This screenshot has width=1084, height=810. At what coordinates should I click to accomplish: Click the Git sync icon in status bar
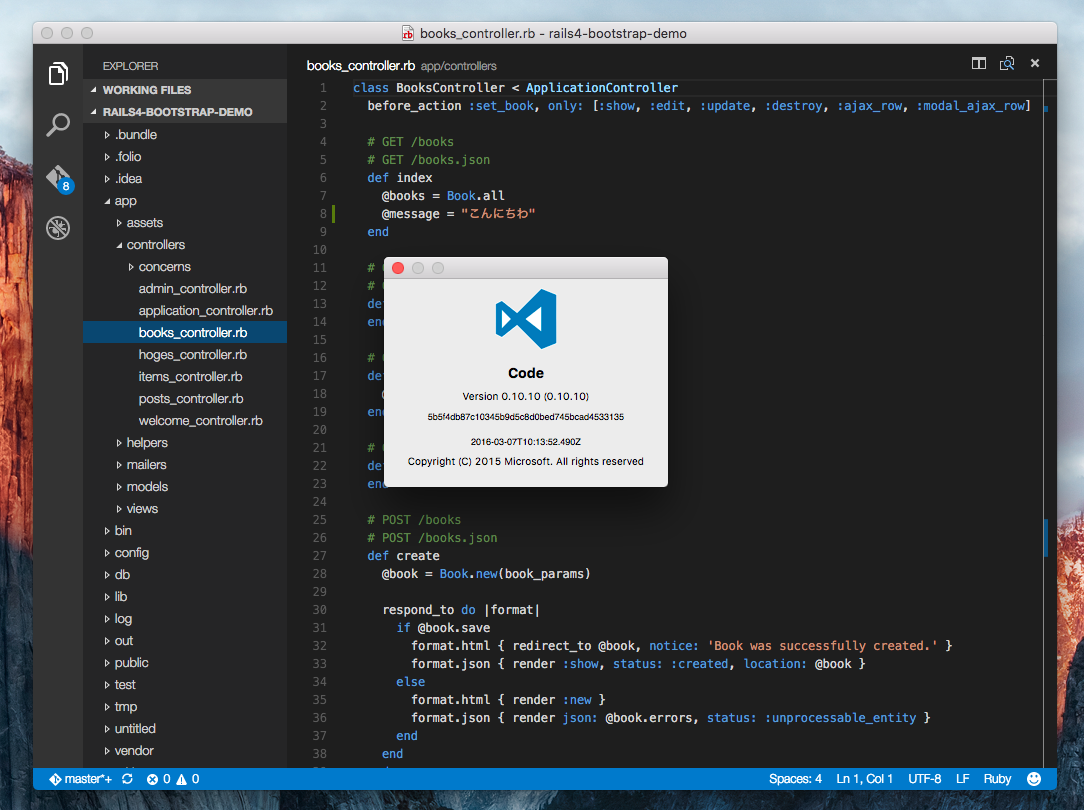coord(127,778)
